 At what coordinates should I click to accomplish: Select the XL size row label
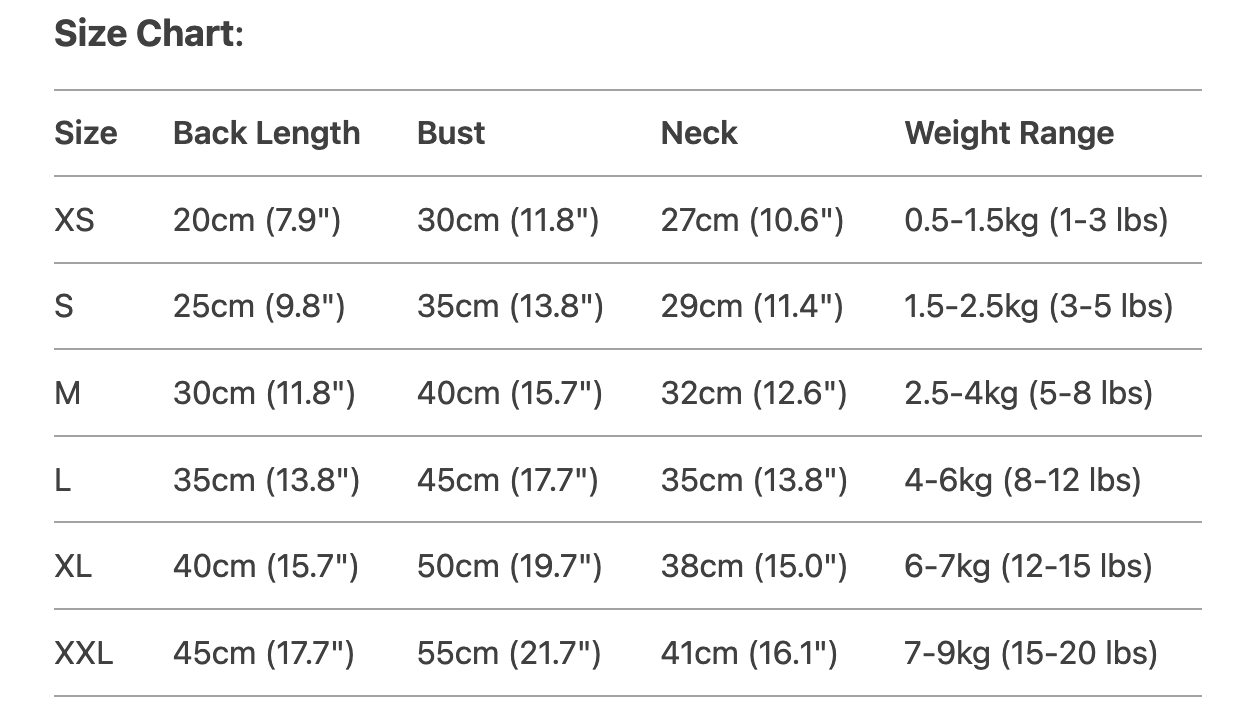73,567
